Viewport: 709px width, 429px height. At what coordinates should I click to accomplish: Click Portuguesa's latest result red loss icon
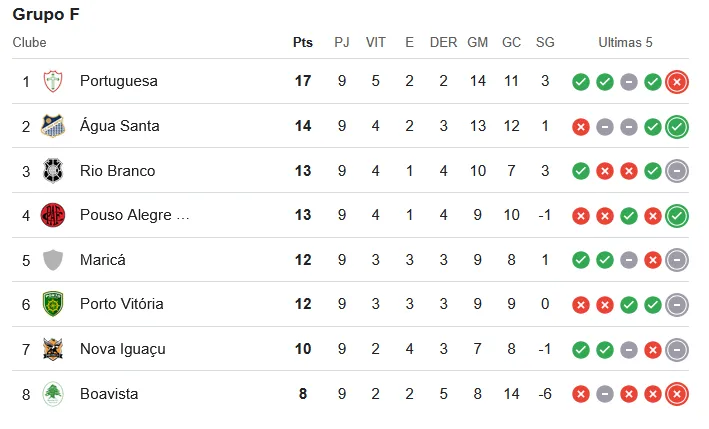point(677,82)
